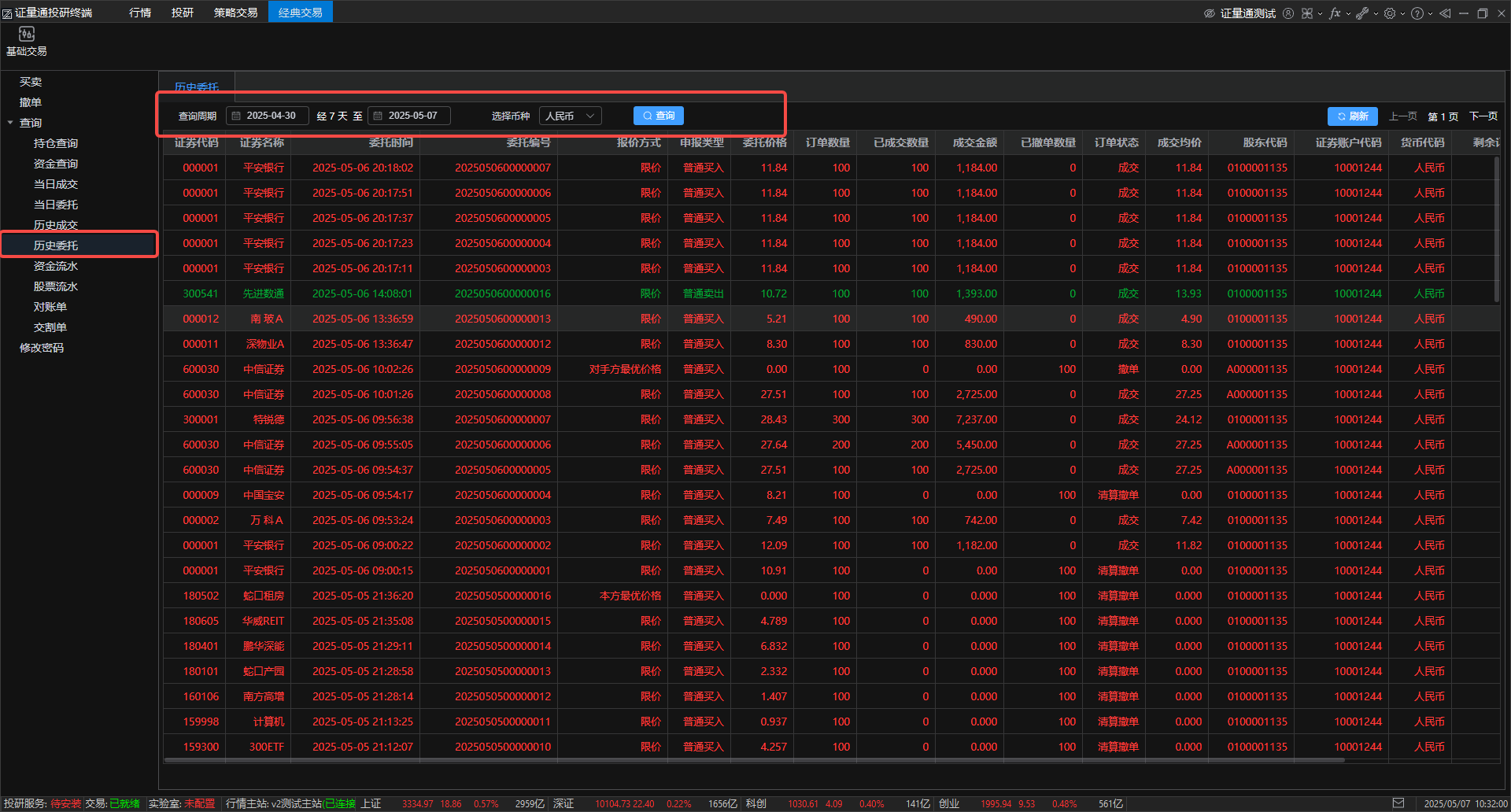This screenshot has height=812, width=1511.
Task: Click the mail envelope icon in status bar
Action: point(1398,803)
